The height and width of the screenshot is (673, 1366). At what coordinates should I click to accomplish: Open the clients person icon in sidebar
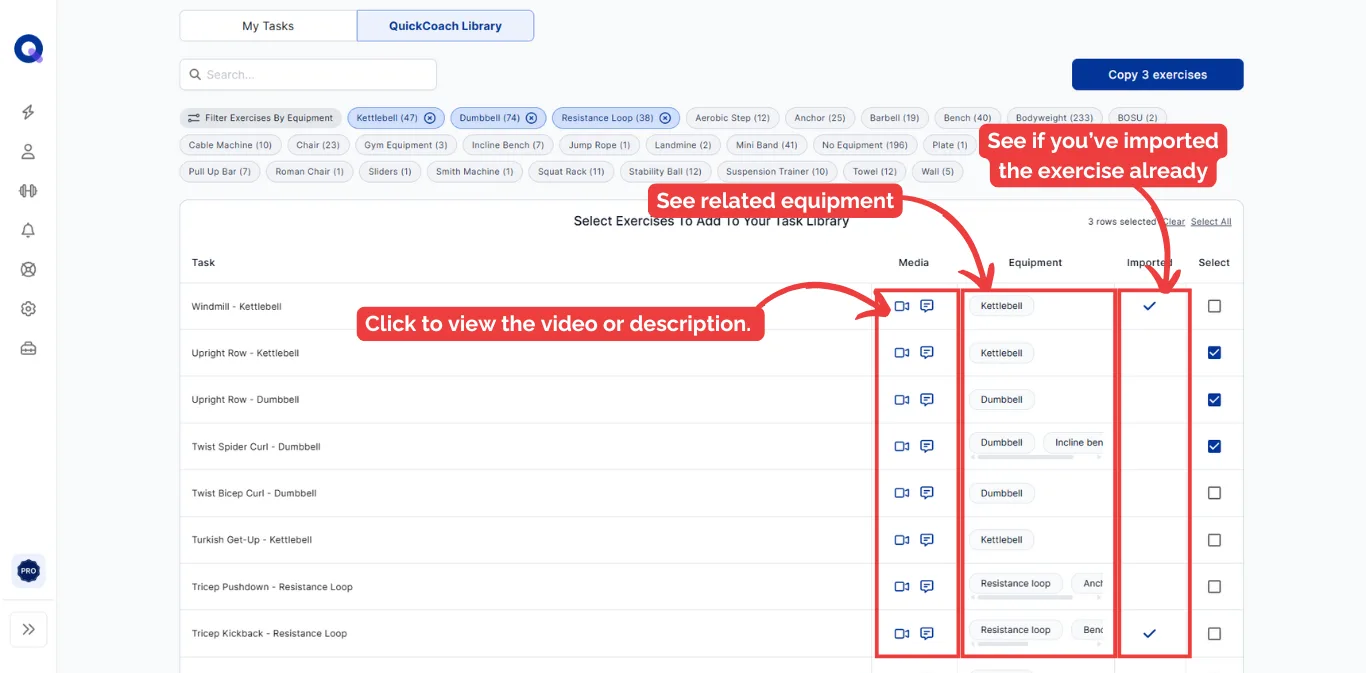[x=28, y=152]
